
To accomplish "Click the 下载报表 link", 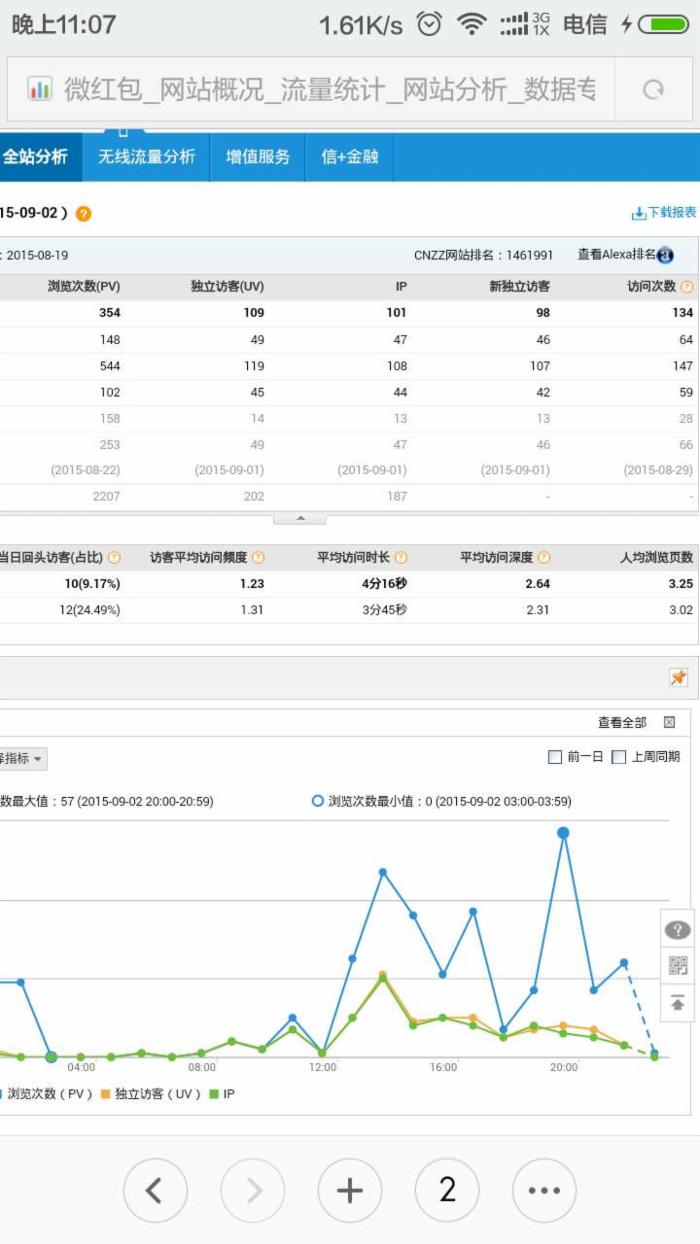I will click(672, 213).
